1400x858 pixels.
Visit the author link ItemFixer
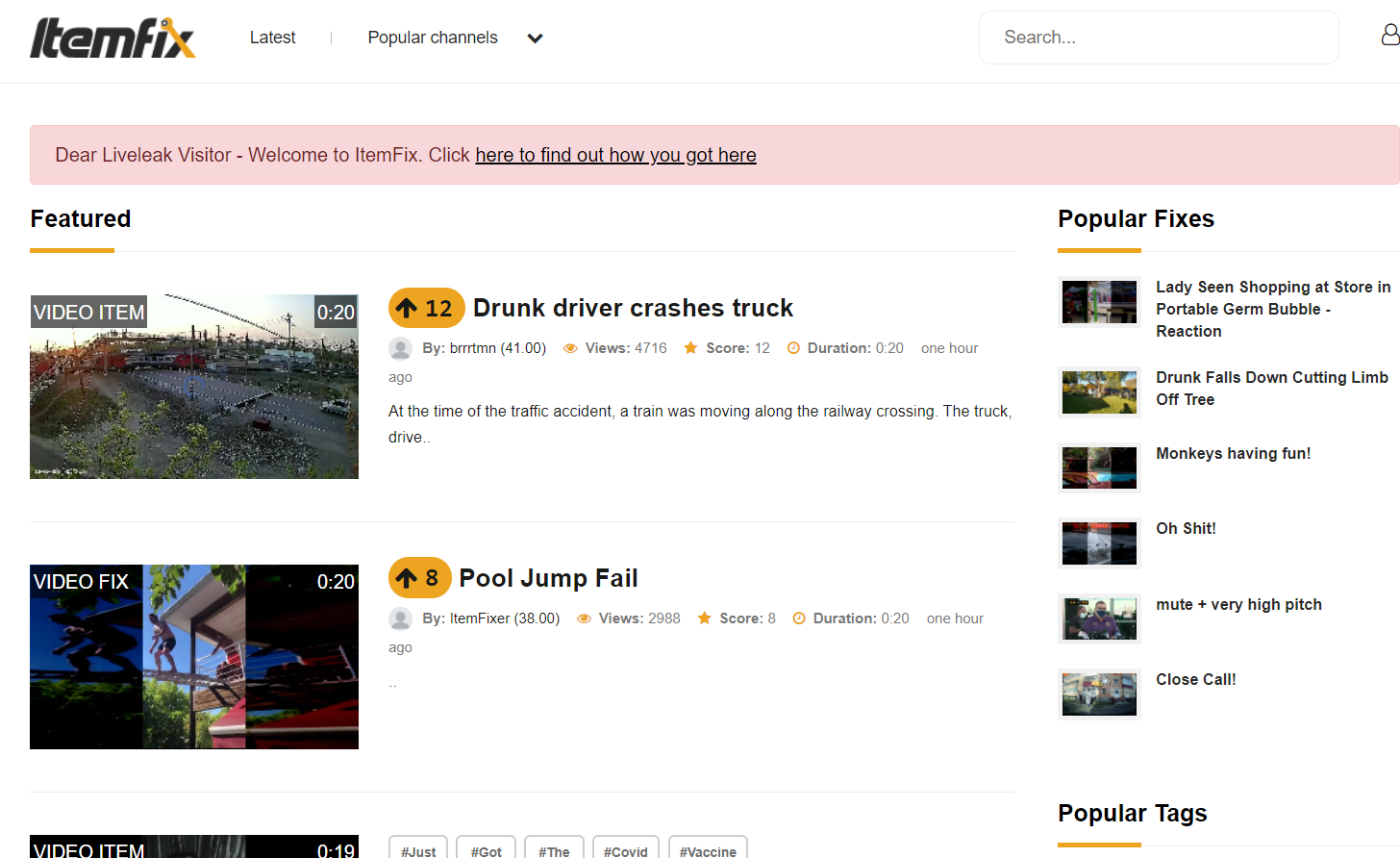click(x=504, y=618)
